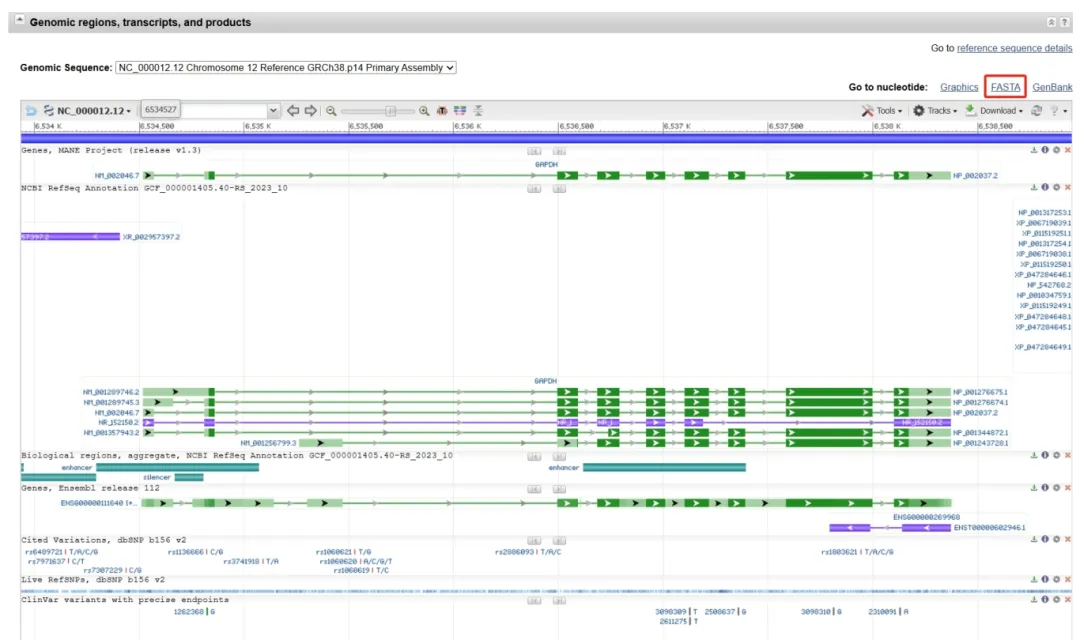Screen dimensions: 1080x640
Task: Expand the search field's dropdown arrow
Action: pos(273,110)
